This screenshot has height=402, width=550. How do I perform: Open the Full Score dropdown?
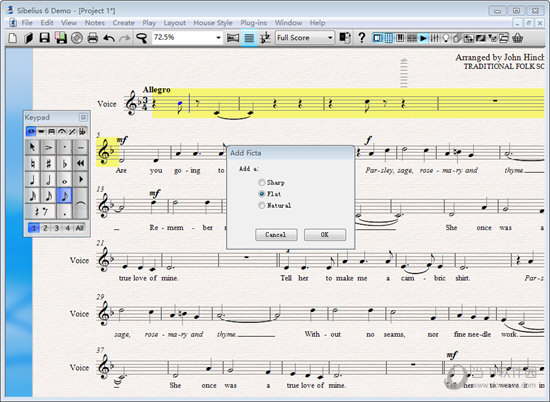point(305,38)
